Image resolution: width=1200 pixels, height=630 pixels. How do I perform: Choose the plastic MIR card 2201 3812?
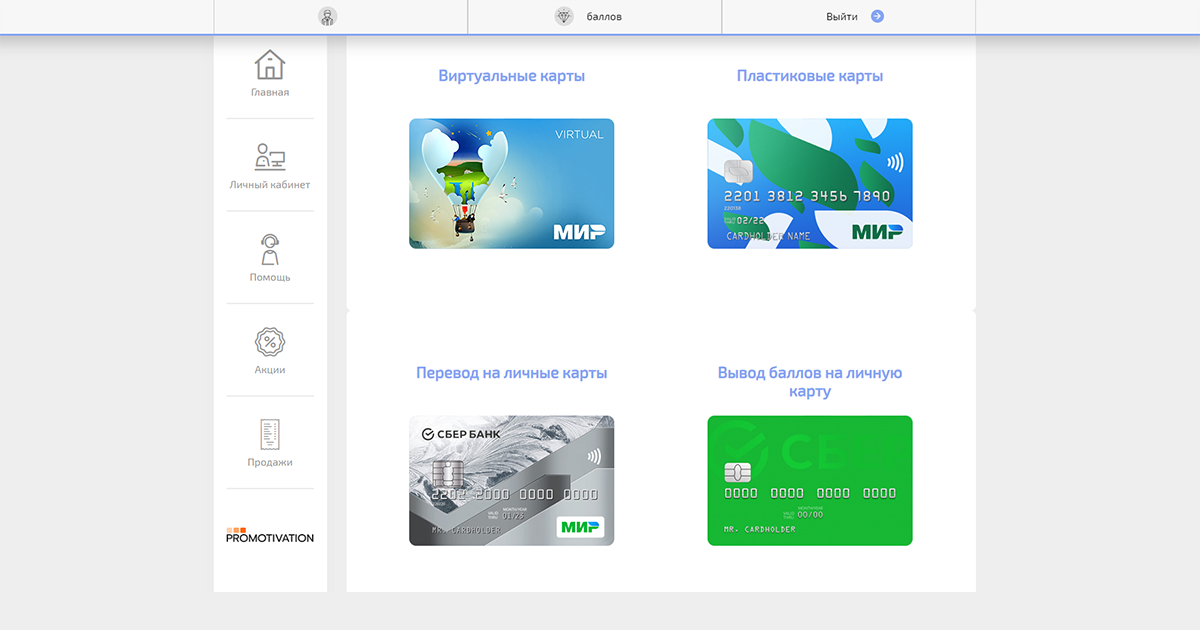[x=810, y=184]
